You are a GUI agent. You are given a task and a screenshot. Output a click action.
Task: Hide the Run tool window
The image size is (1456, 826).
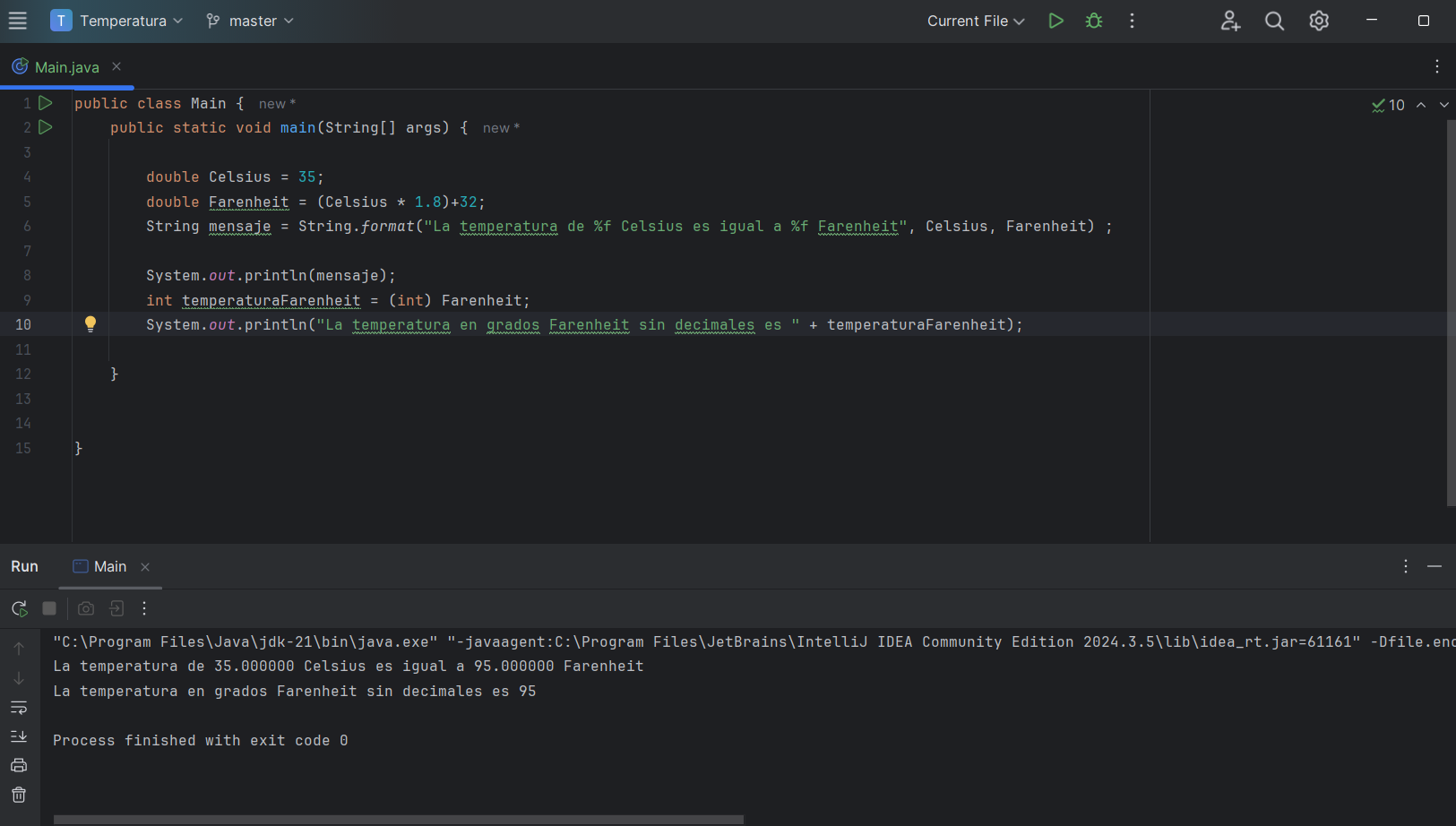point(1434,566)
